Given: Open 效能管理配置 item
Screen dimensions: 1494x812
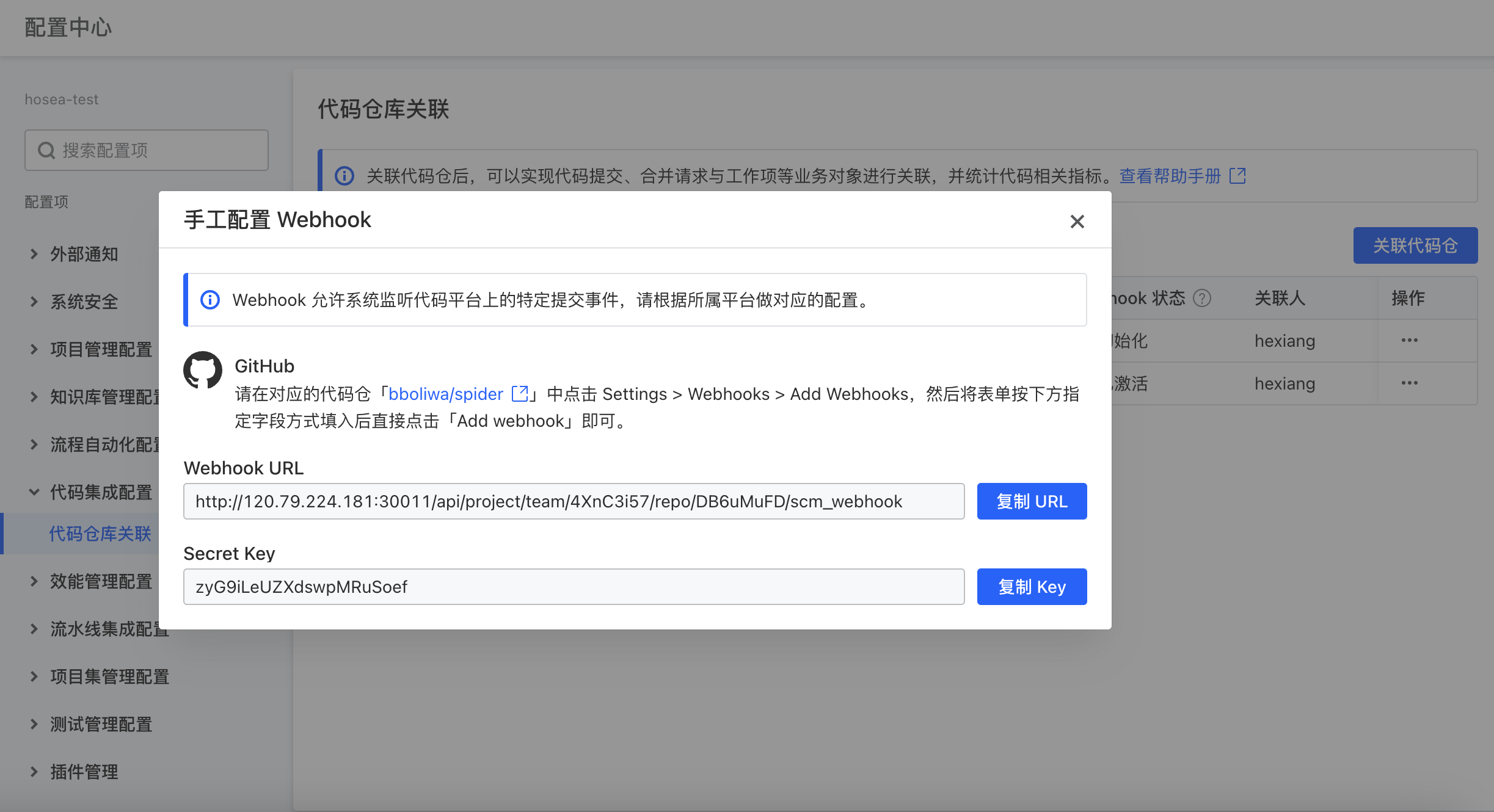Looking at the screenshot, I should coord(101,581).
